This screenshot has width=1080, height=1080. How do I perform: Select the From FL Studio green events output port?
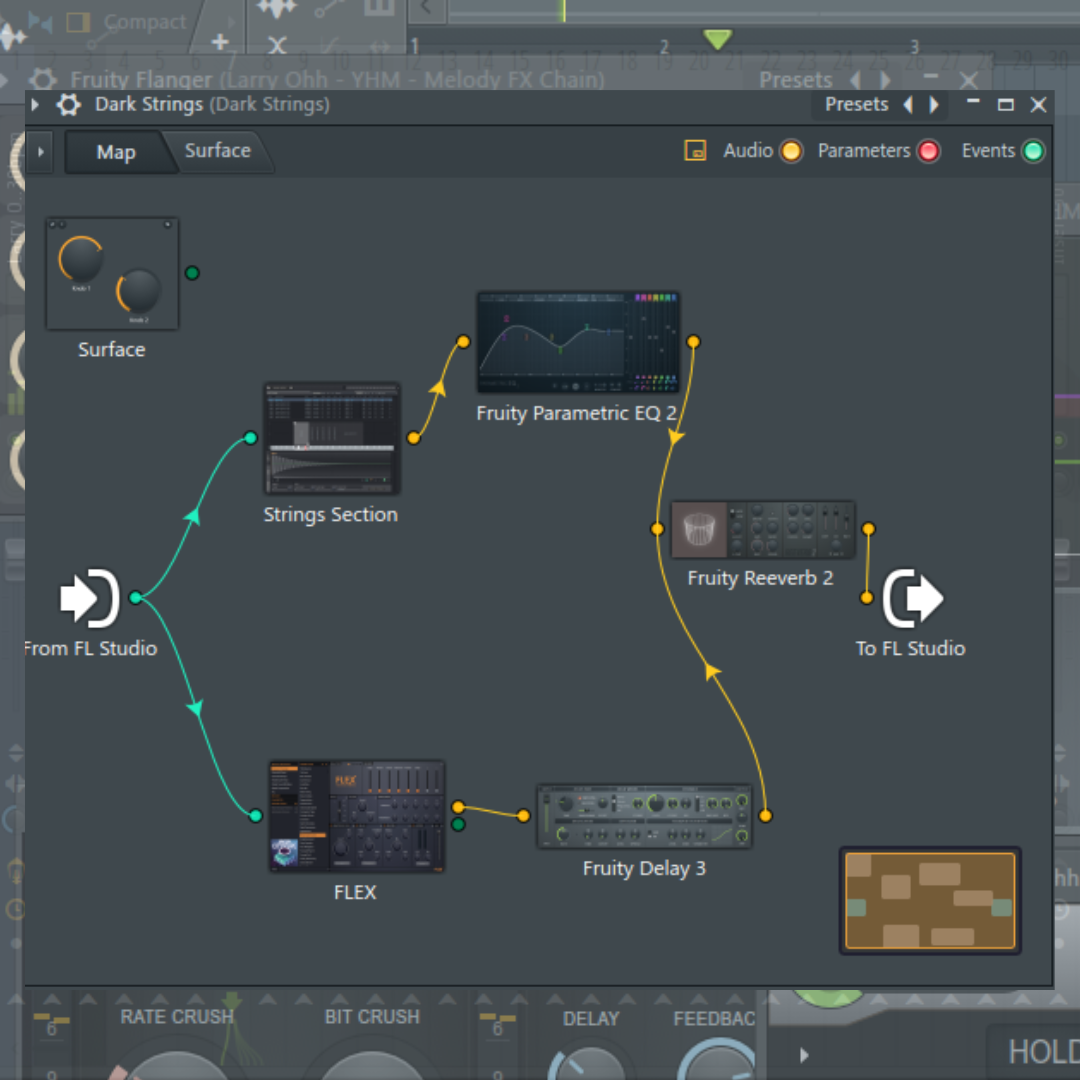click(136, 597)
